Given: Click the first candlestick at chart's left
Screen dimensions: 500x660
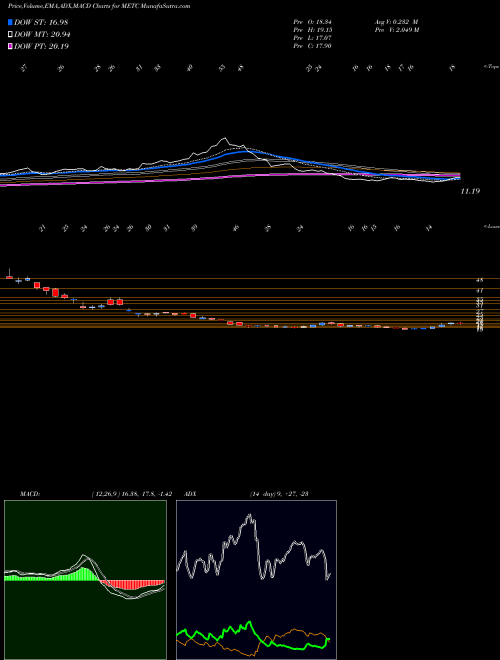Looking at the screenshot, I should 9,276.
